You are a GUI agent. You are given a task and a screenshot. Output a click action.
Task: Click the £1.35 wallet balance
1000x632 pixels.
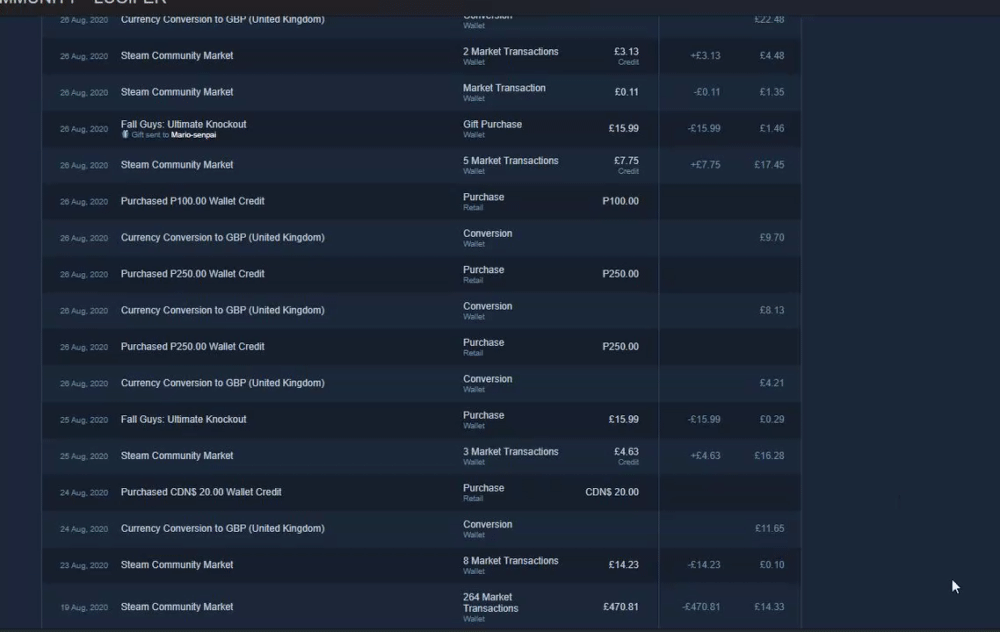click(x=772, y=92)
